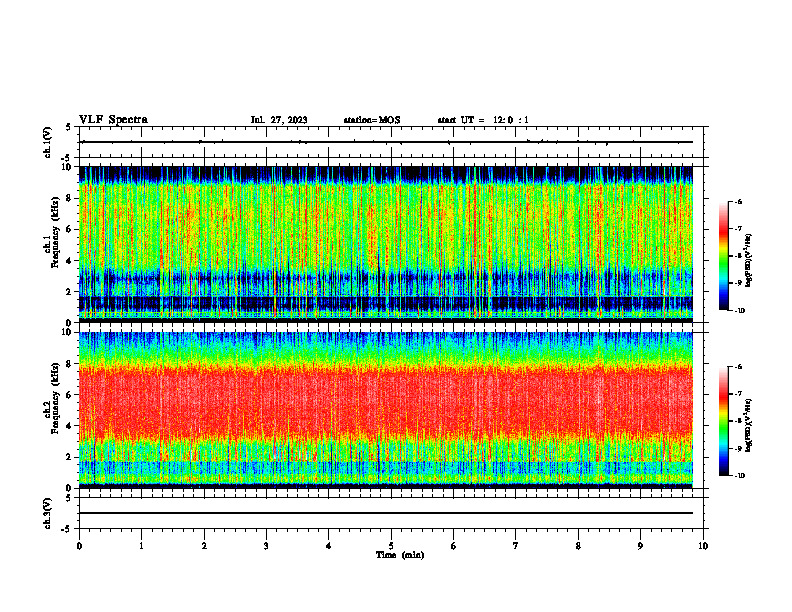792x612 pixels.
Task: Click the "8" tick on Time axis
Action: click(578, 546)
